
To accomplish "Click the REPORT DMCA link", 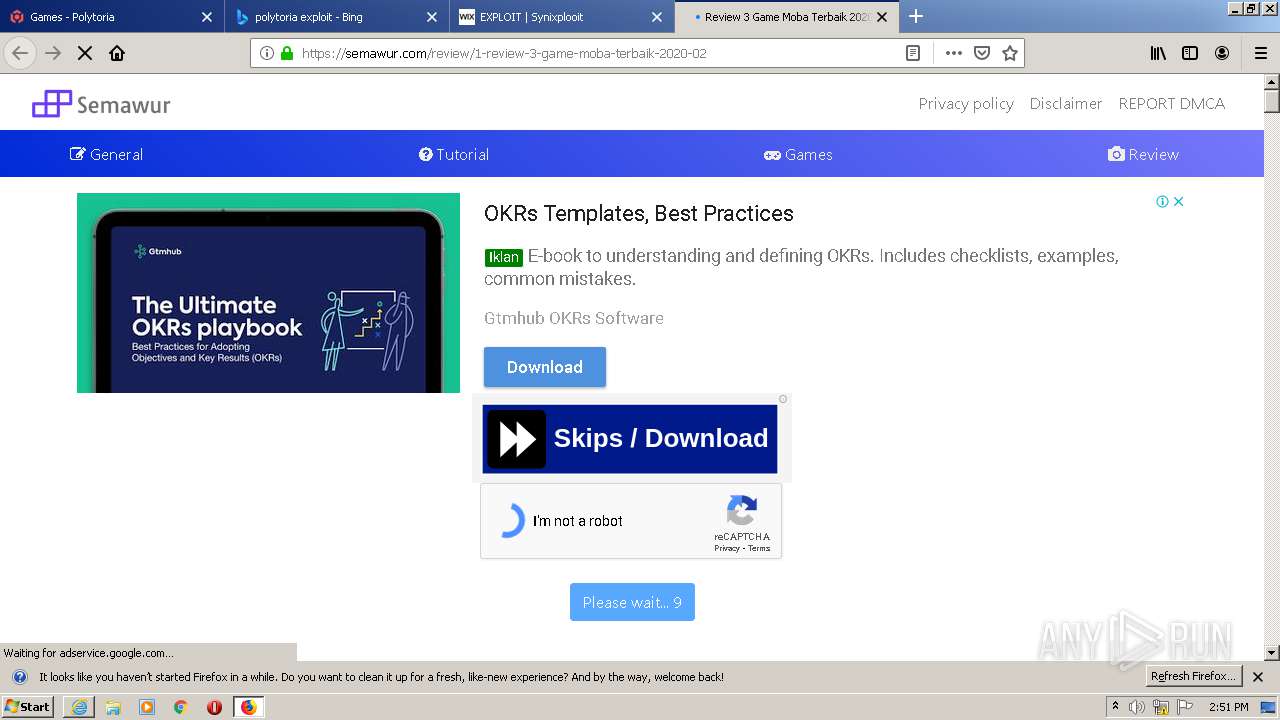I will (x=1171, y=103).
